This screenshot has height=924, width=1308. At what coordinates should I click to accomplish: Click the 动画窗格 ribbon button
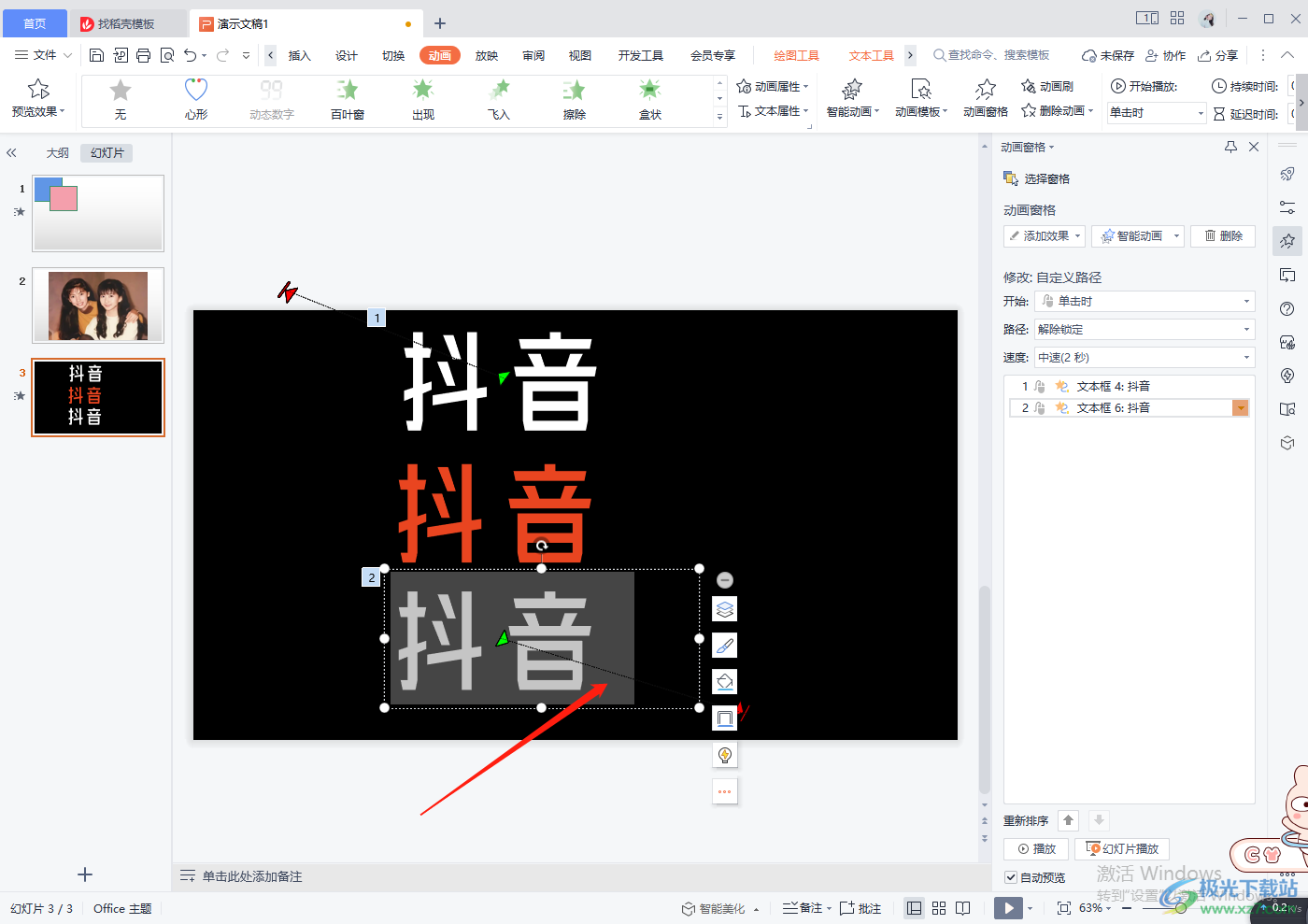pyautogui.click(x=986, y=98)
